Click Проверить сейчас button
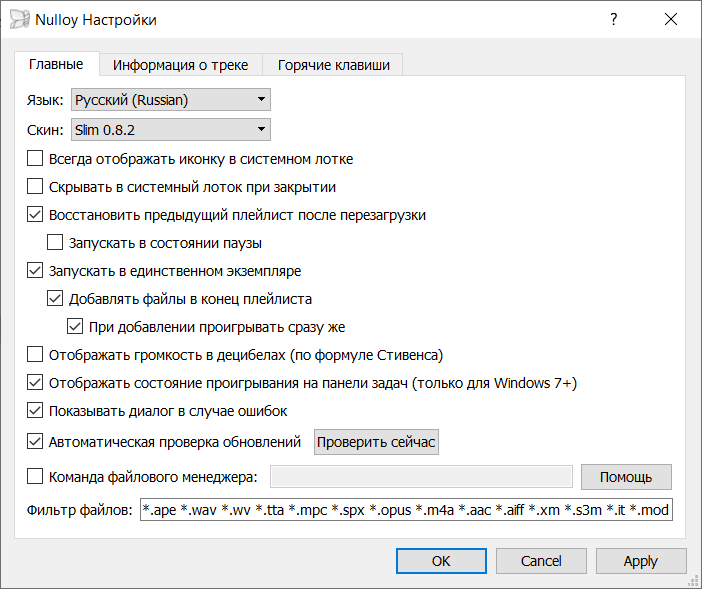 point(376,442)
